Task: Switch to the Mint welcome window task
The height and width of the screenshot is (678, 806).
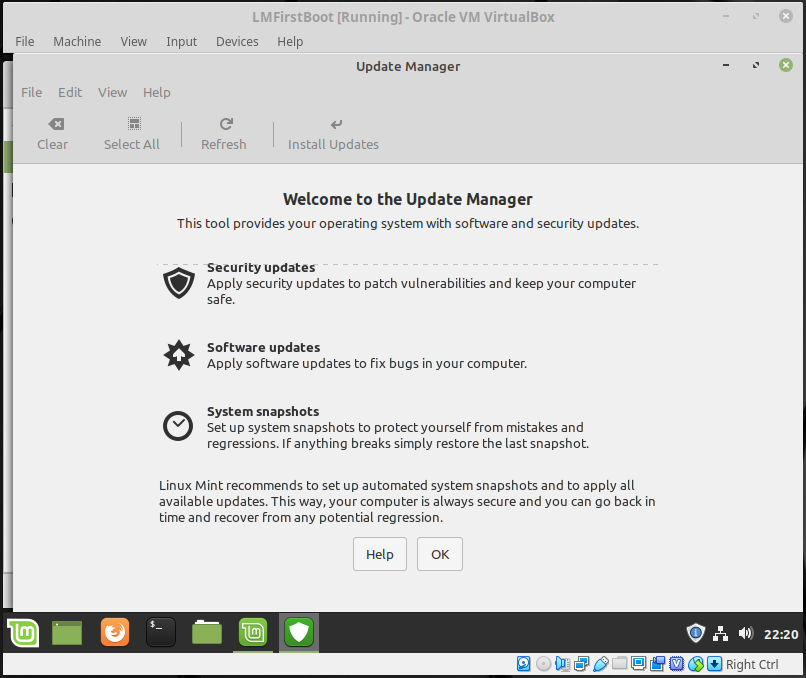Action: tap(253, 632)
